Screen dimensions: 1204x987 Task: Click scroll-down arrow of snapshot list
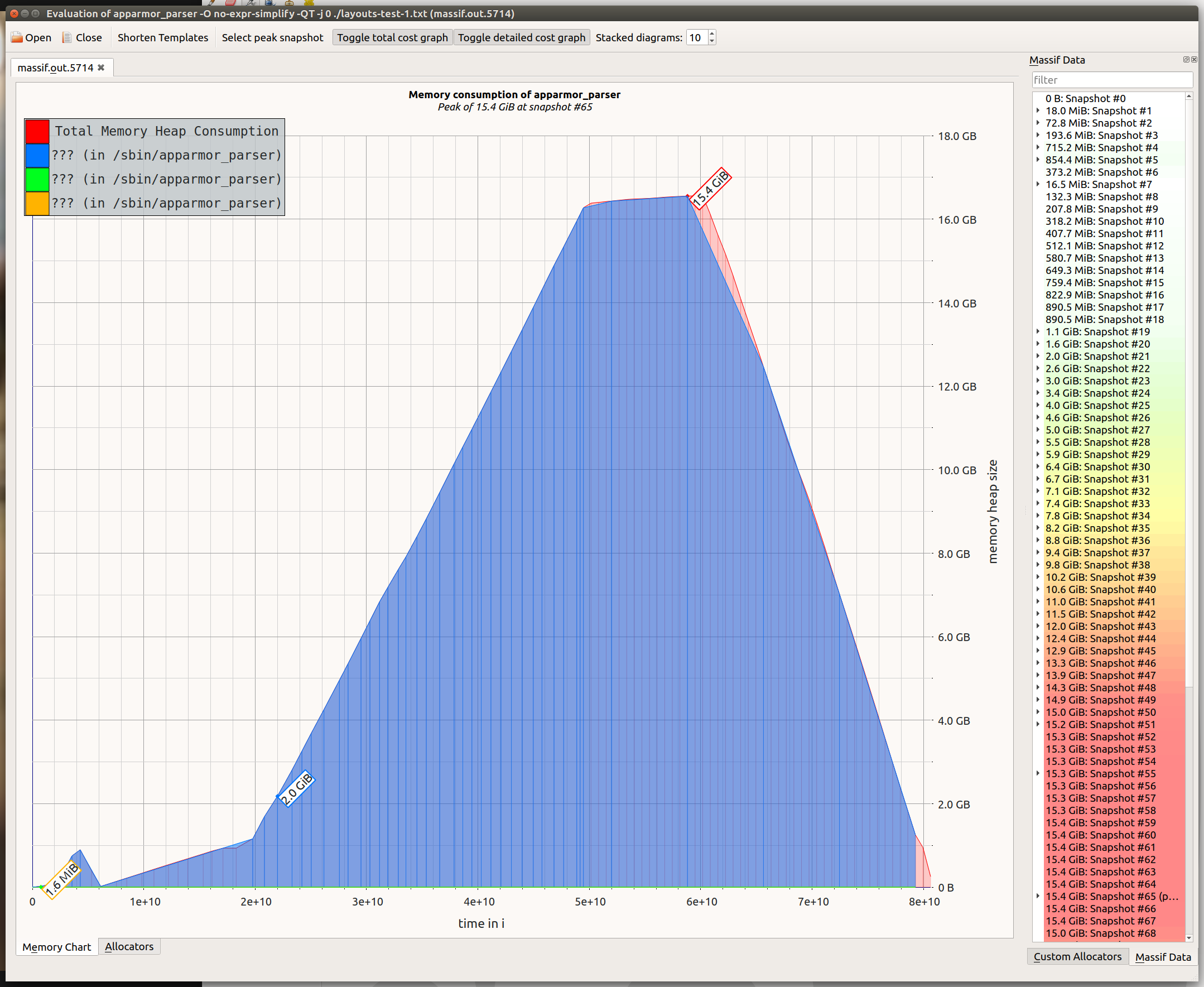pos(1188,937)
